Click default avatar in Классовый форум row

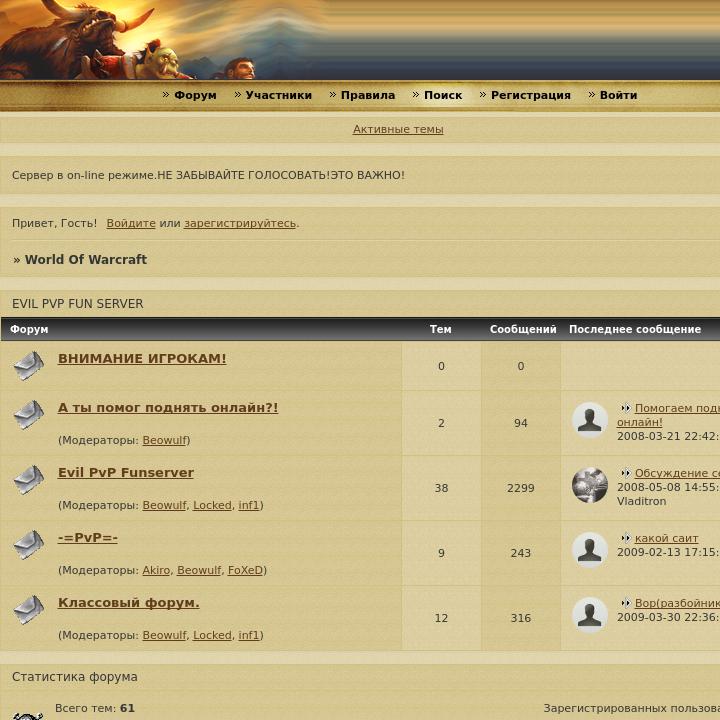point(590,615)
